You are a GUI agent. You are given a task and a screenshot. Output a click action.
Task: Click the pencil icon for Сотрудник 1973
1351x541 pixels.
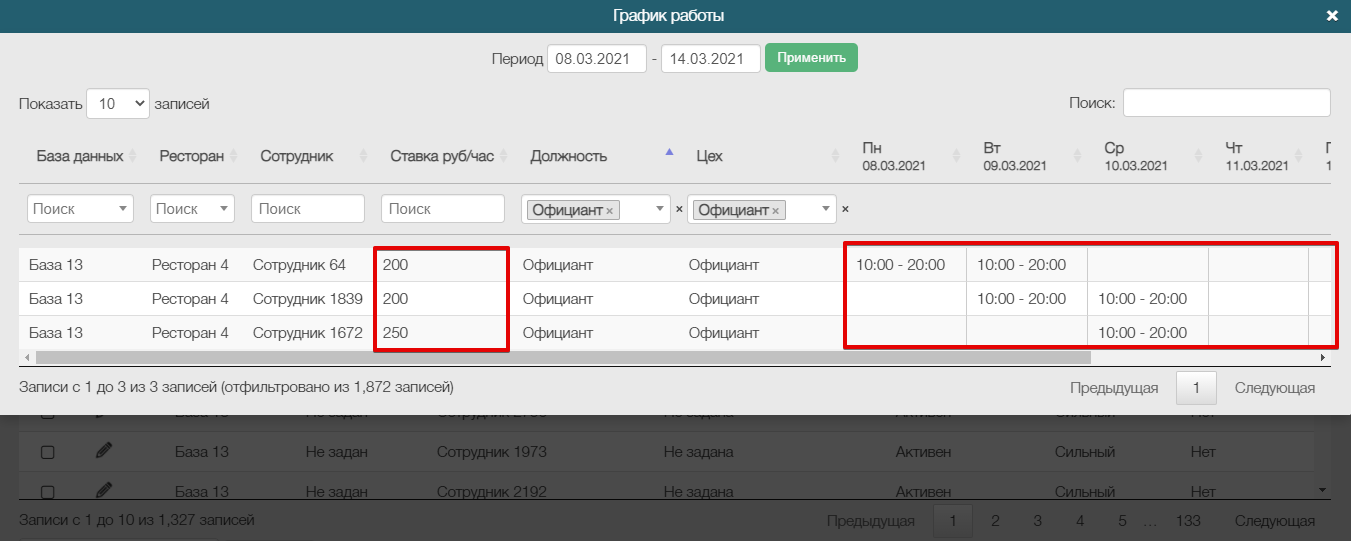(103, 451)
